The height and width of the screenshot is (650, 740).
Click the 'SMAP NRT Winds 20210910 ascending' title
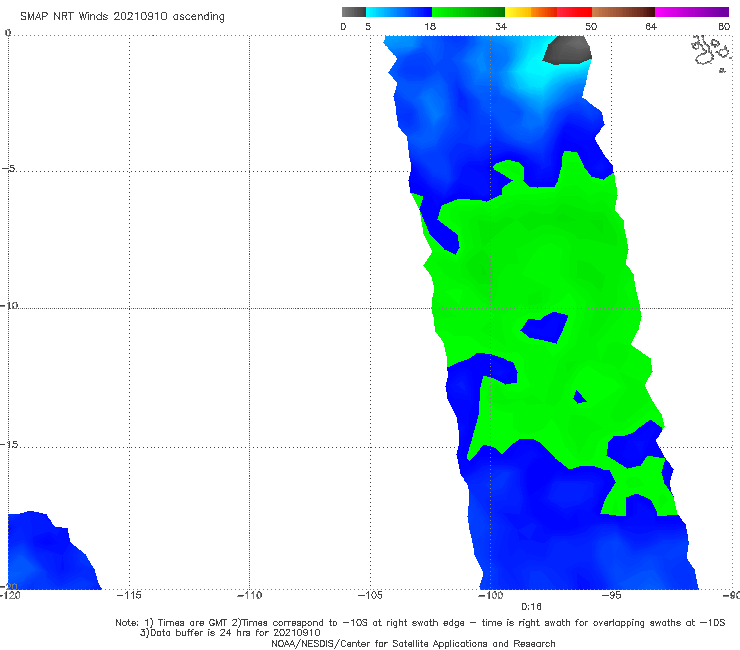[x=122, y=17]
